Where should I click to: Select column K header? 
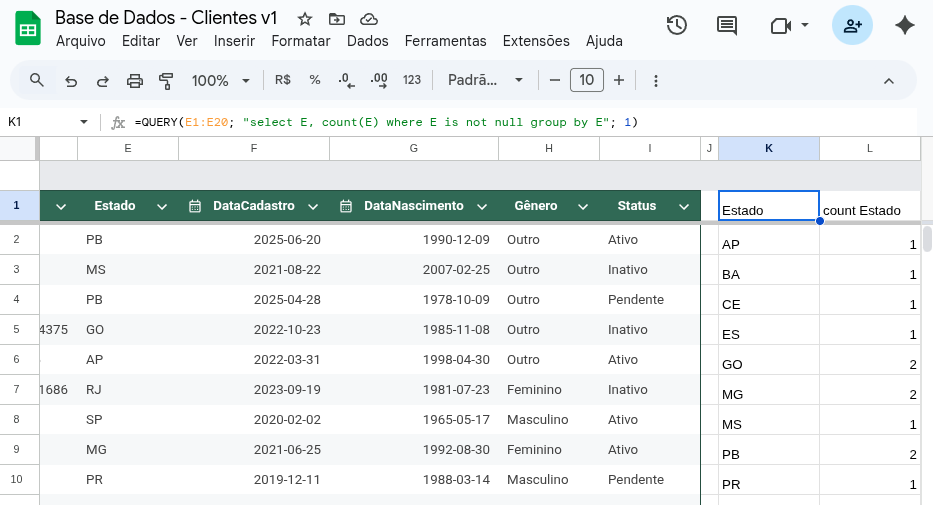769,149
